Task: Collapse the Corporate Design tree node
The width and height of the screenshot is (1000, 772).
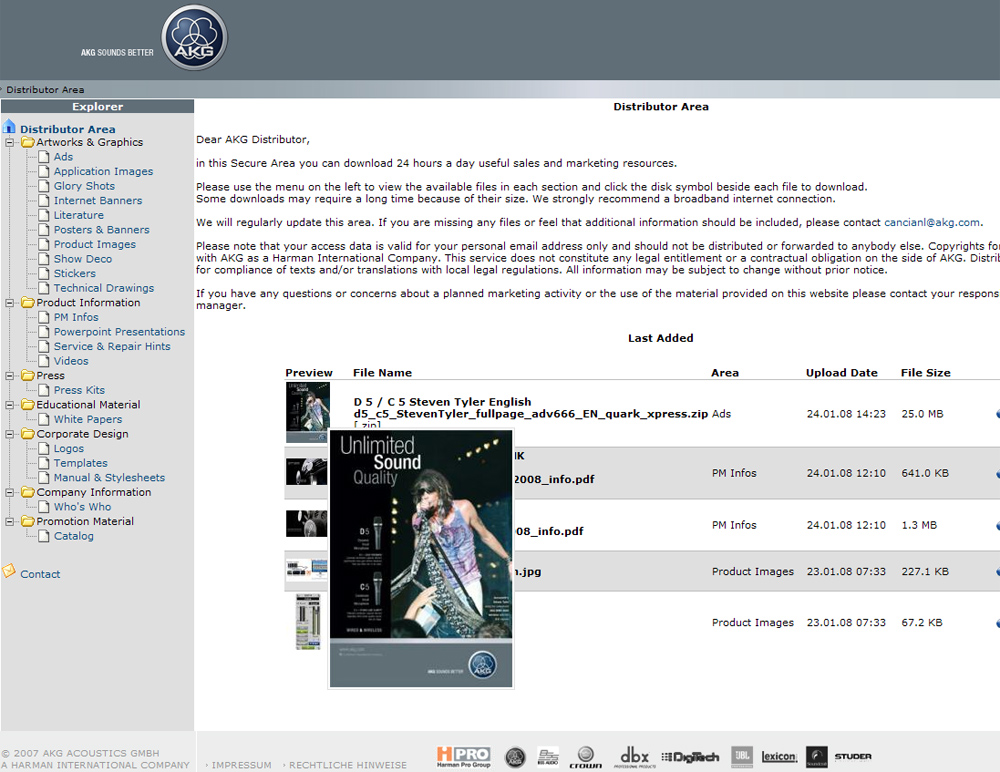Action: coord(10,435)
